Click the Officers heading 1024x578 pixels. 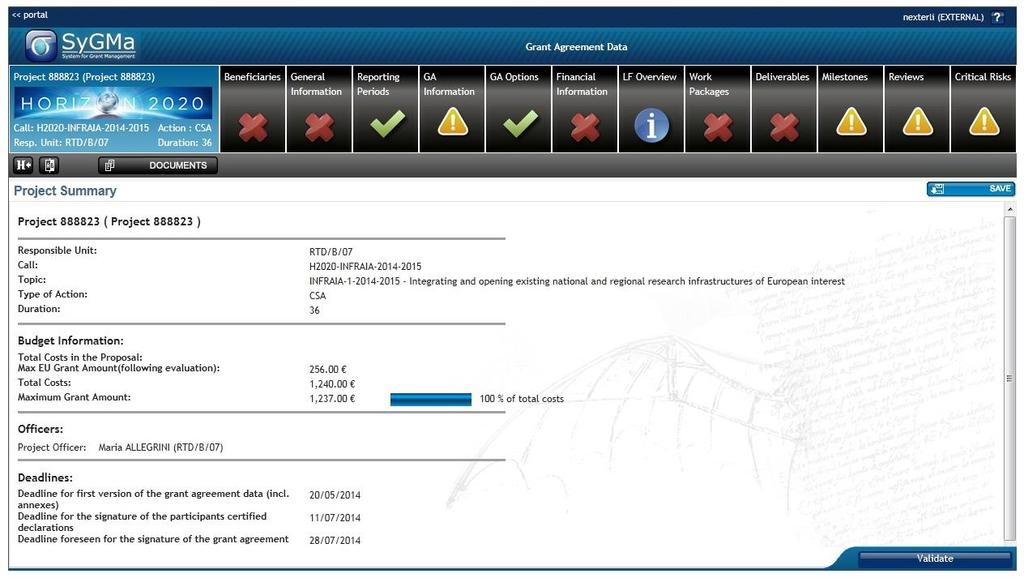tap(40, 429)
